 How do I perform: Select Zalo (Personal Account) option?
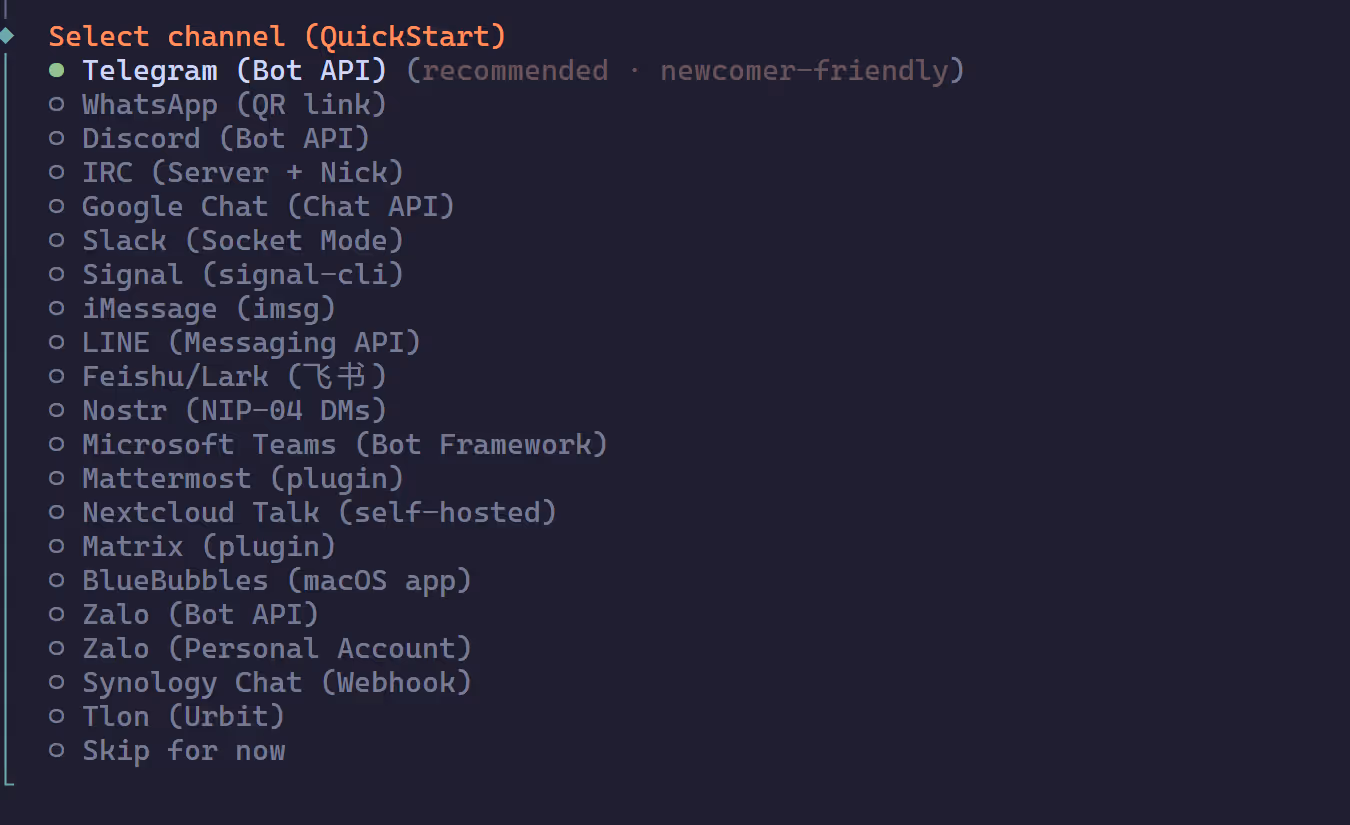pos(276,649)
